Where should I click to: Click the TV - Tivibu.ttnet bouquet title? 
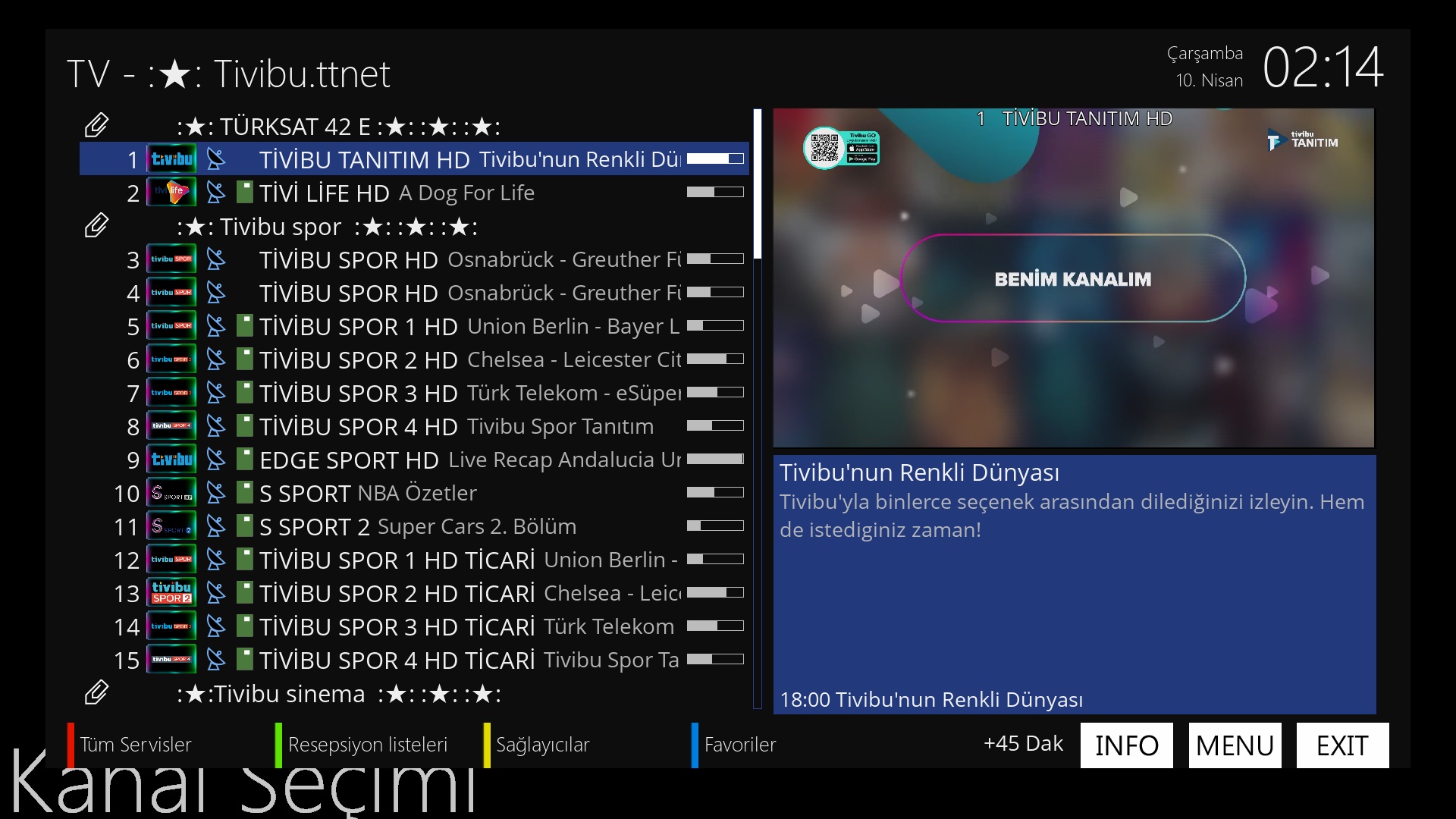[228, 74]
